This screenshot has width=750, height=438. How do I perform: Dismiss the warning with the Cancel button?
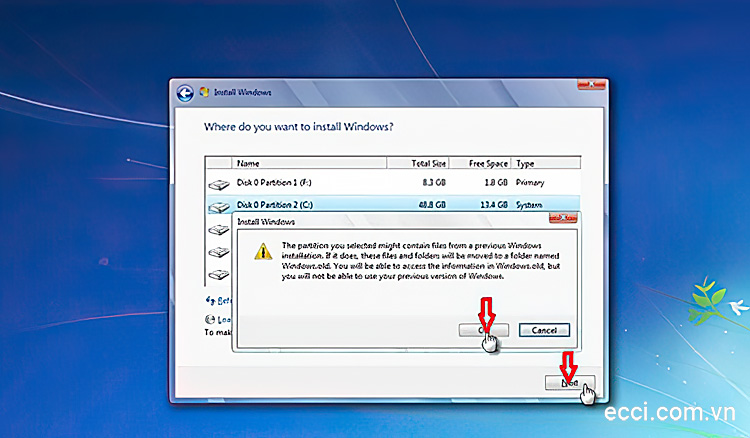[544, 330]
